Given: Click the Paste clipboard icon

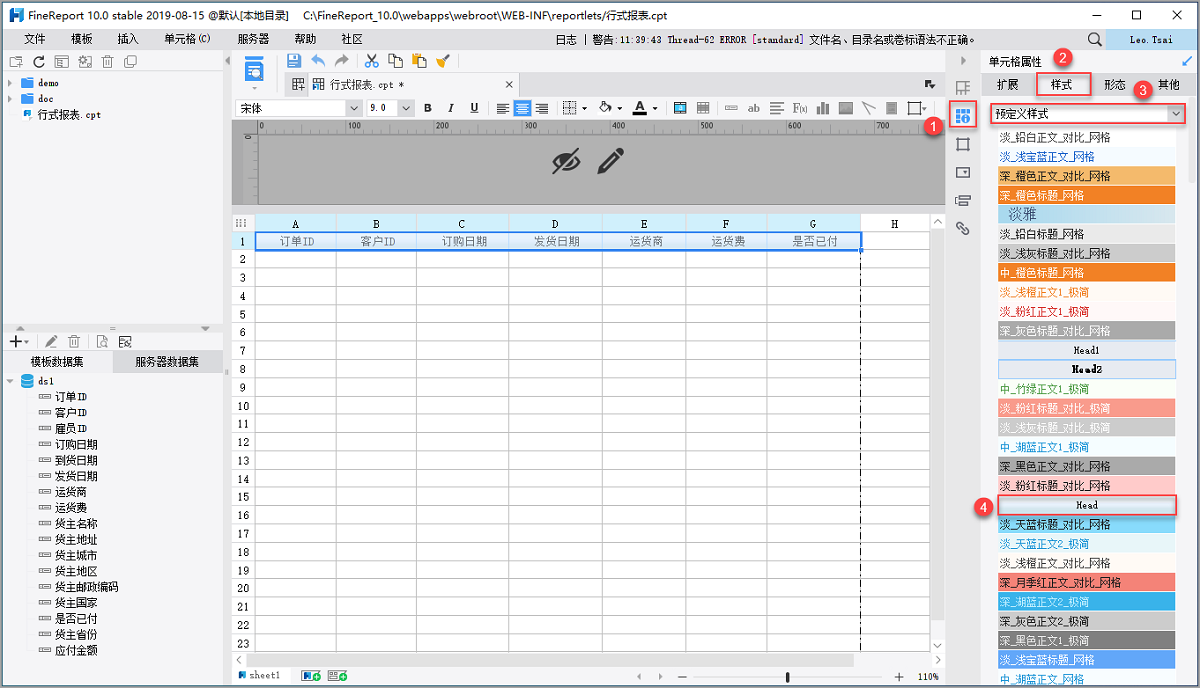Looking at the screenshot, I should [x=419, y=61].
